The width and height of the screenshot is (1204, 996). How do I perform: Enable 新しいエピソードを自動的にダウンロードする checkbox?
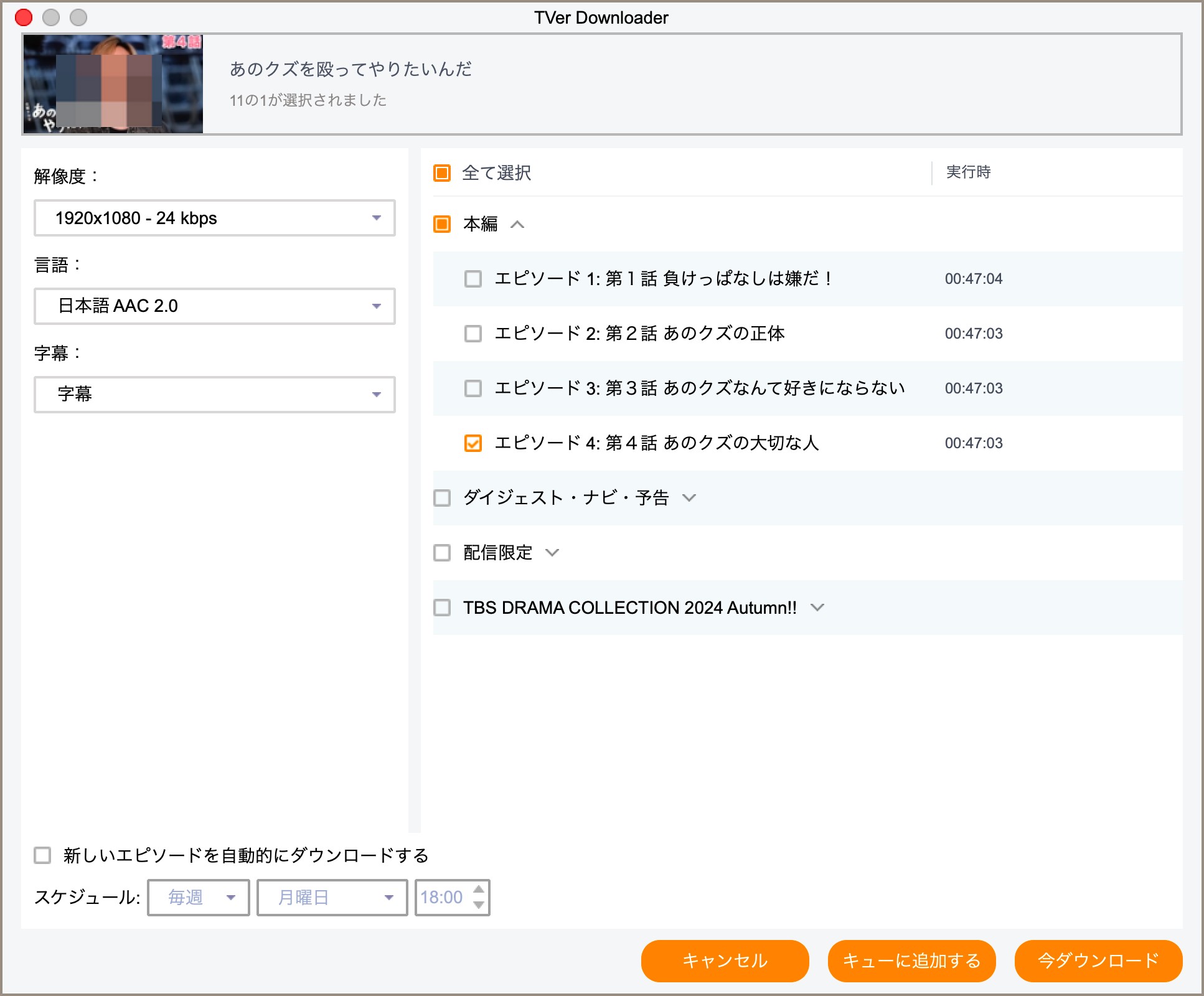pyautogui.click(x=42, y=855)
